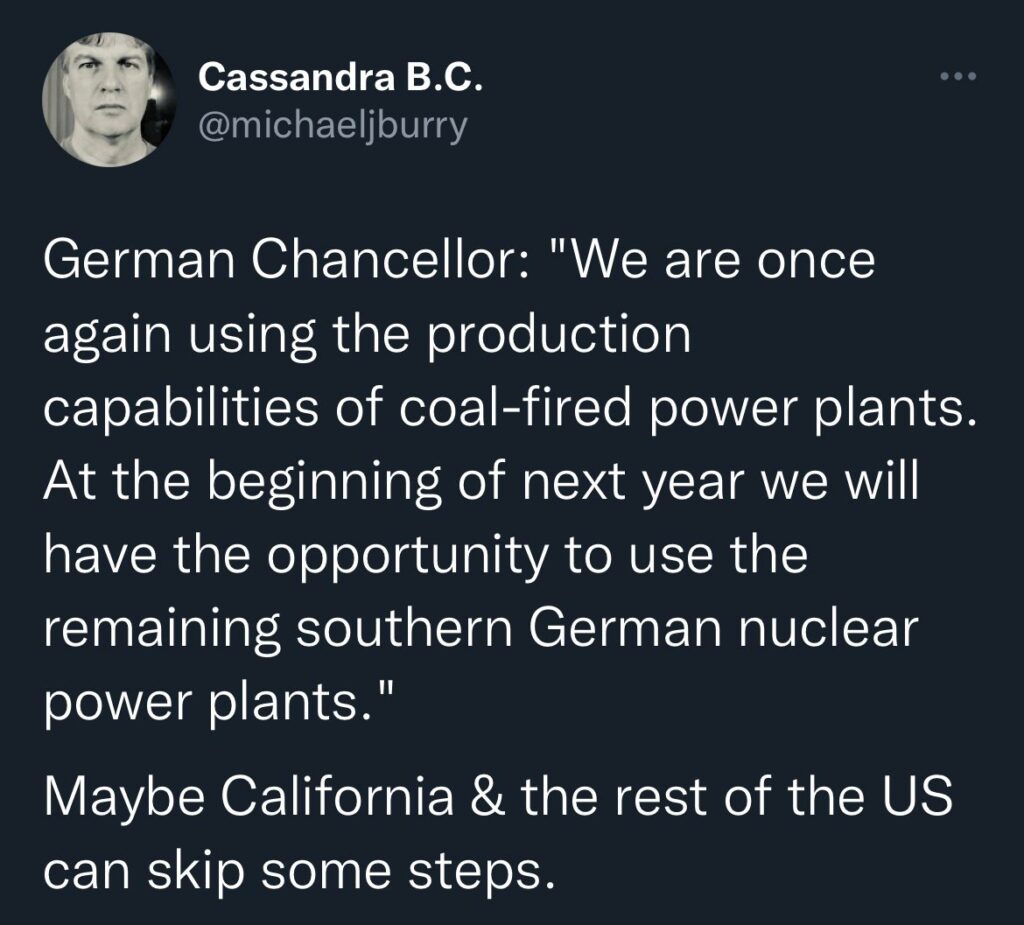Viewport: 1024px width, 925px height.
Task: Click the line "again using the production"
Action: [x=366, y=335]
